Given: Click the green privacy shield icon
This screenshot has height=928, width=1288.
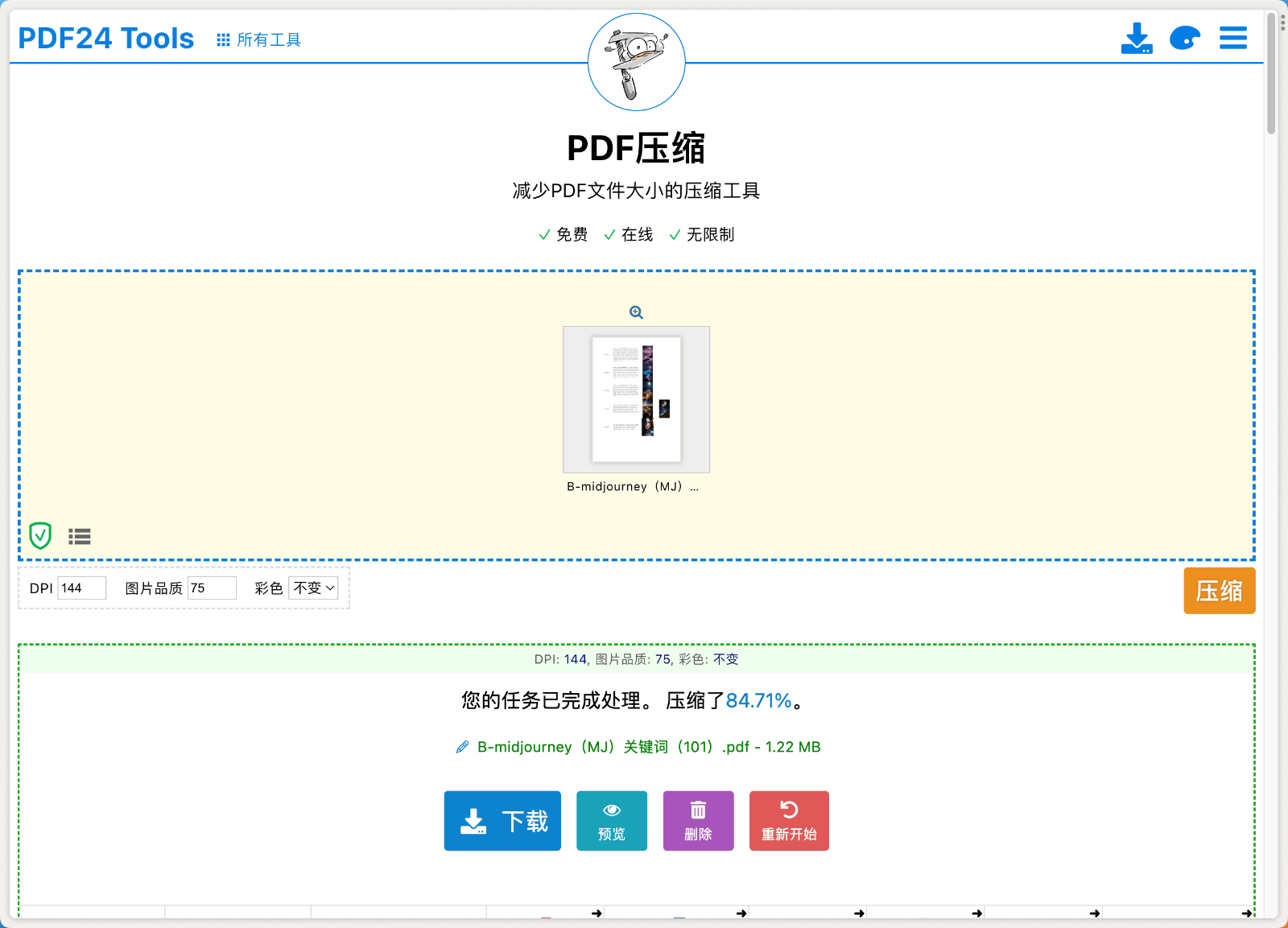Looking at the screenshot, I should [x=40, y=535].
